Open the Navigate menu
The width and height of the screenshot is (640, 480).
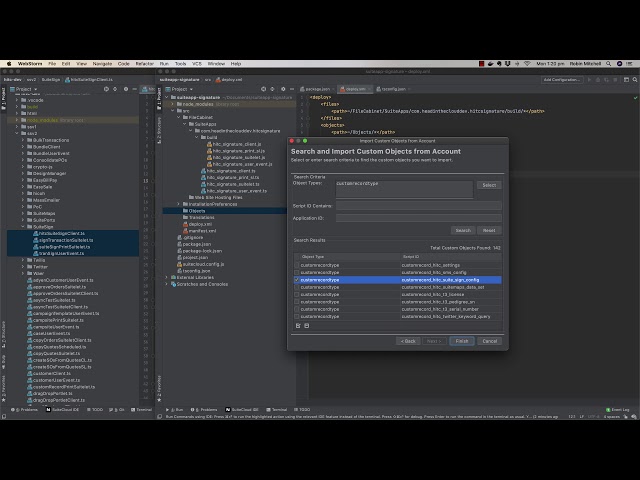pyautogui.click(x=102, y=64)
